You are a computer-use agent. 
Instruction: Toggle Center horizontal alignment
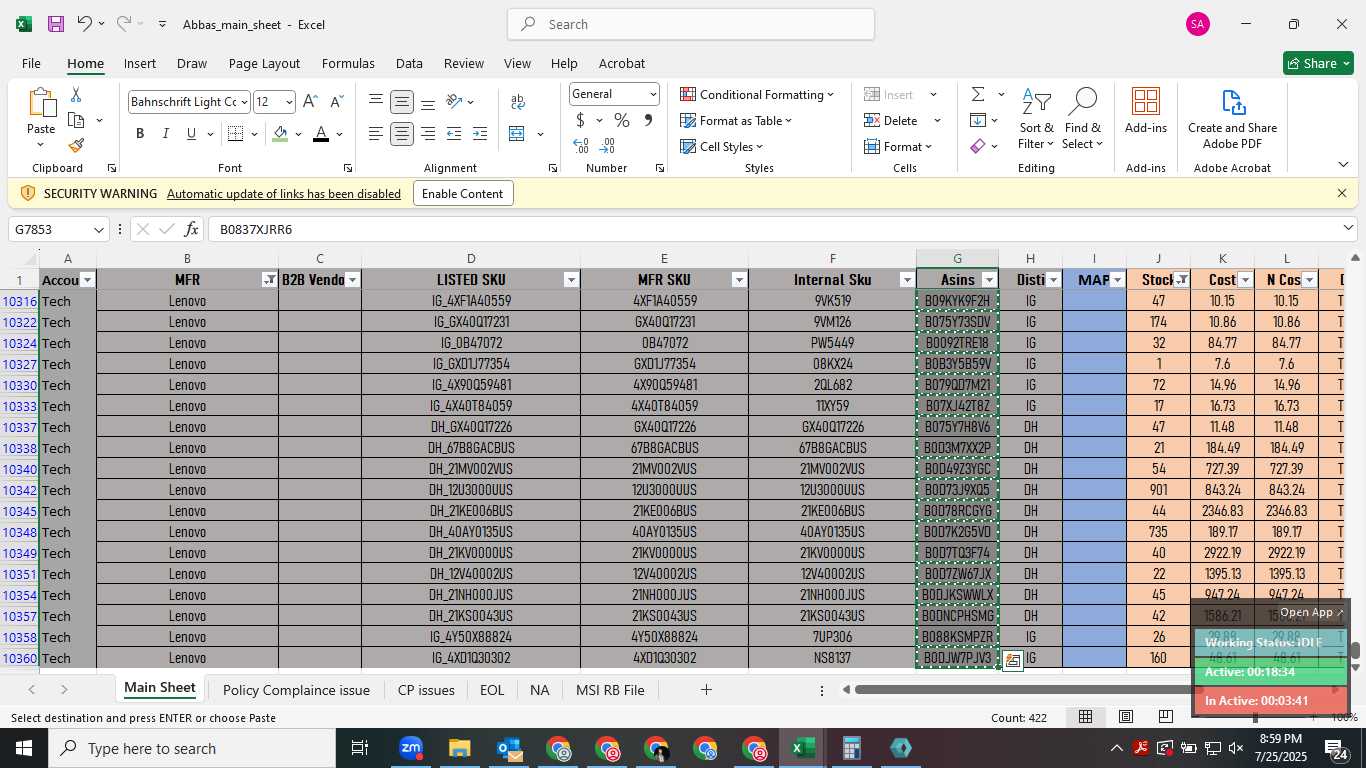pos(402,134)
